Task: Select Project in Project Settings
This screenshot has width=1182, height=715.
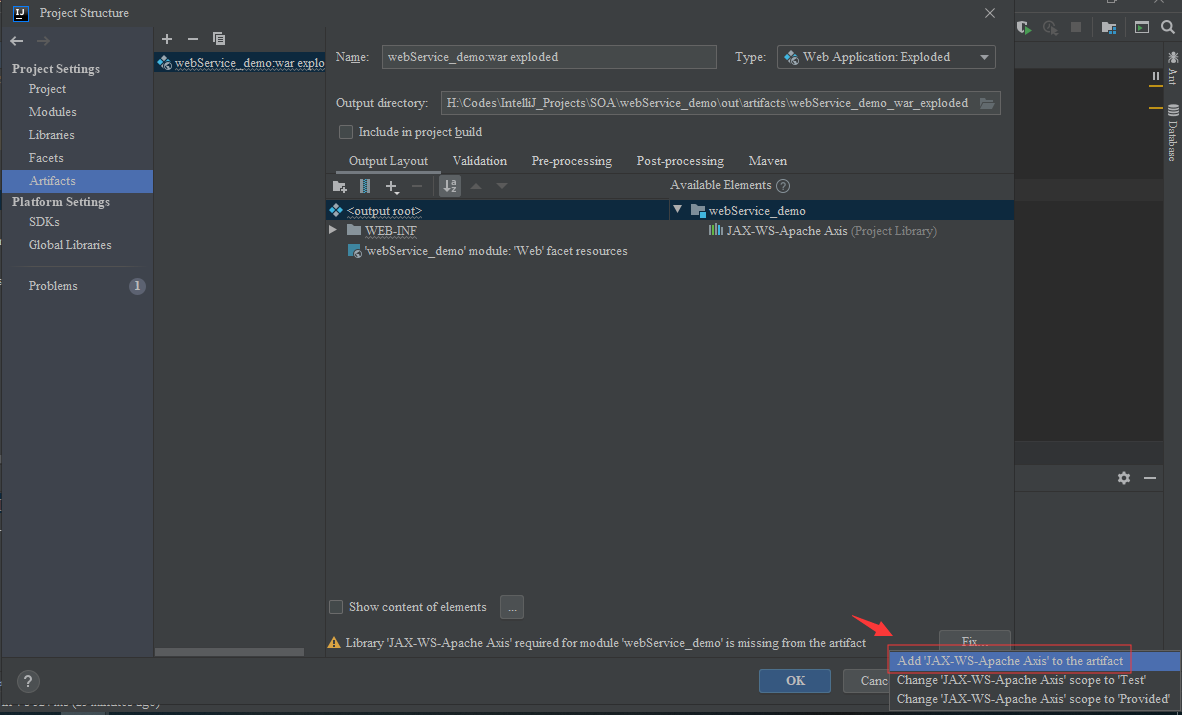Action: [47, 89]
